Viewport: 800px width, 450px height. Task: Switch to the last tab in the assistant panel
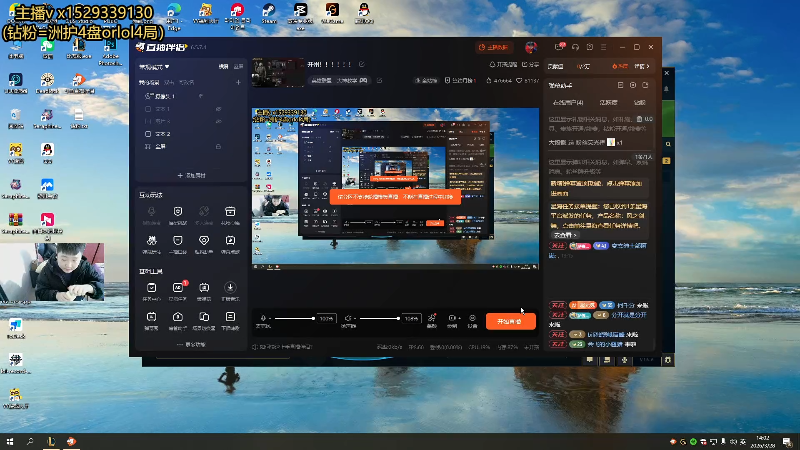(639, 103)
